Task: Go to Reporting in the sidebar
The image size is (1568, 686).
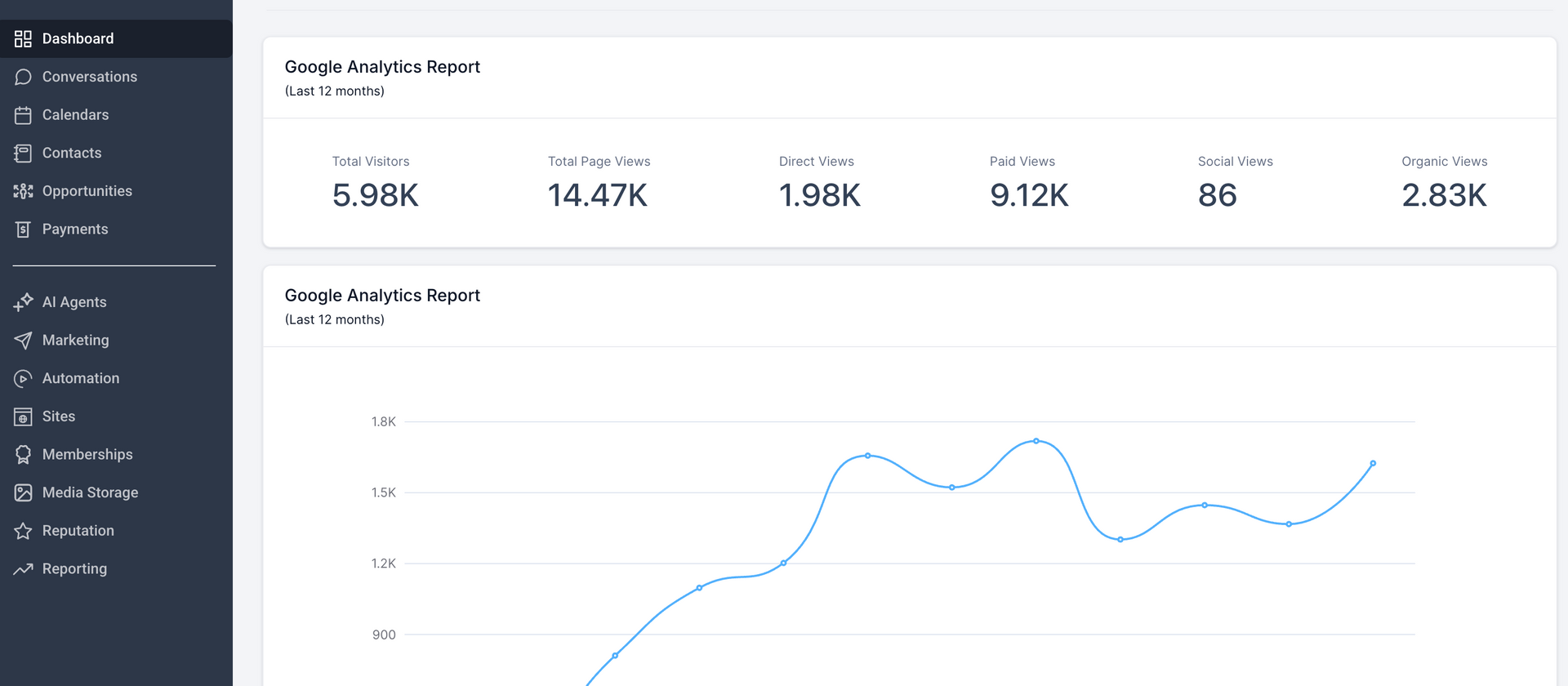Action: (116, 569)
